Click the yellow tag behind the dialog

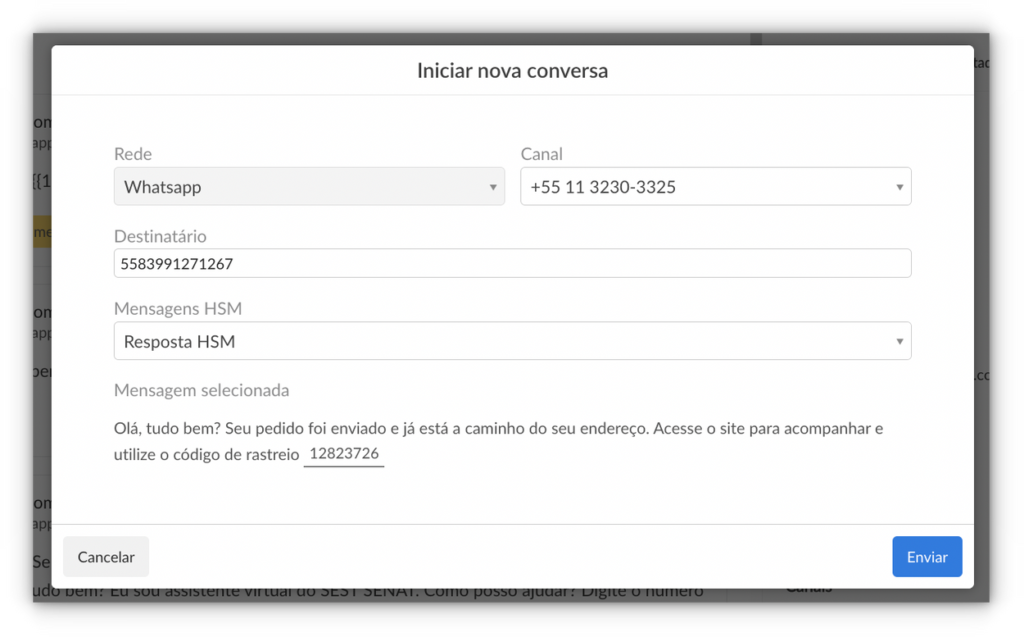click(42, 231)
